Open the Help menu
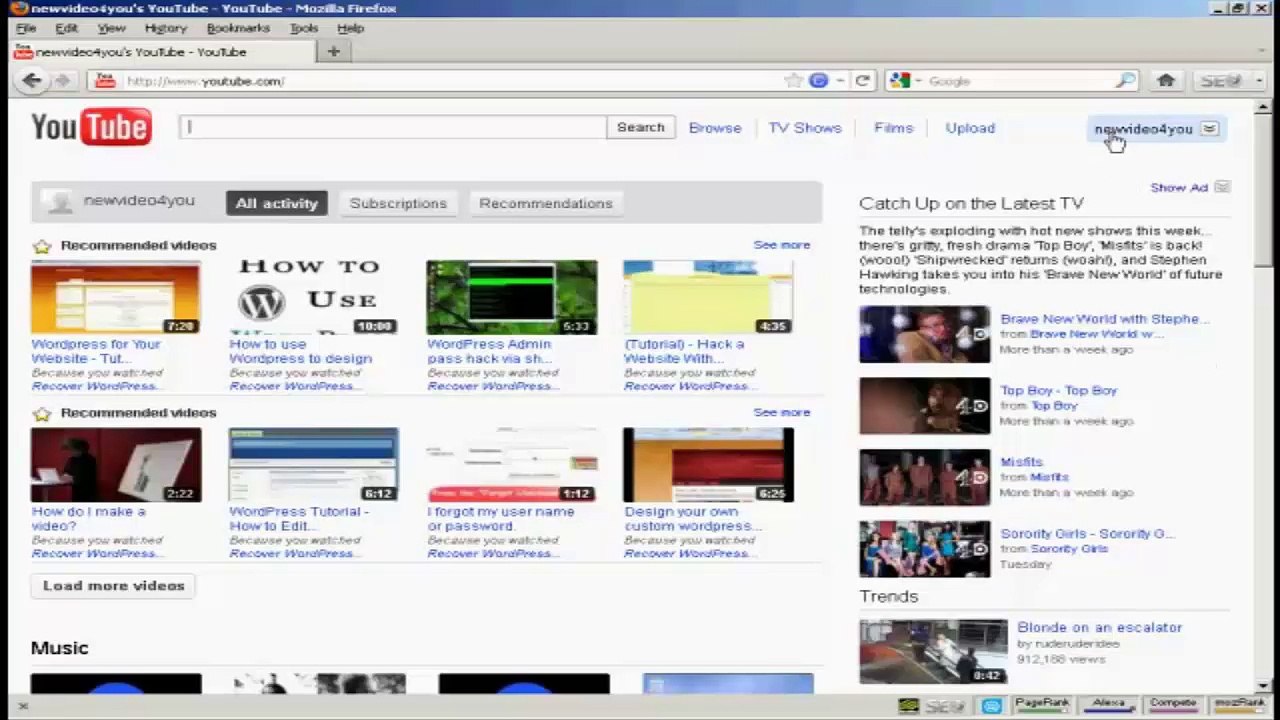 tap(350, 28)
